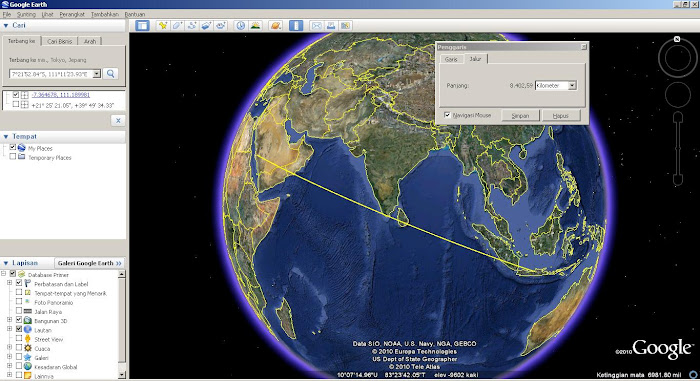700x381 pixels.
Task: Enable the Jalan Raya layer checkbox
Action: pyautogui.click(x=19, y=311)
